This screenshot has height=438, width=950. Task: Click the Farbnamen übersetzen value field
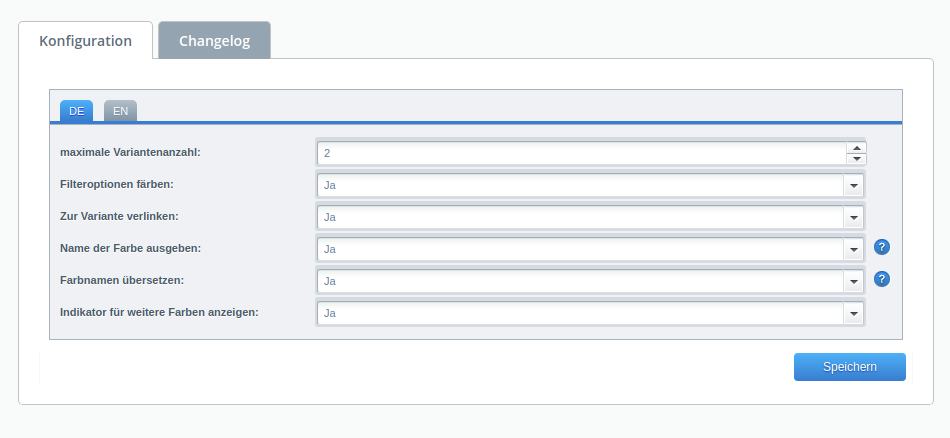click(x=580, y=281)
